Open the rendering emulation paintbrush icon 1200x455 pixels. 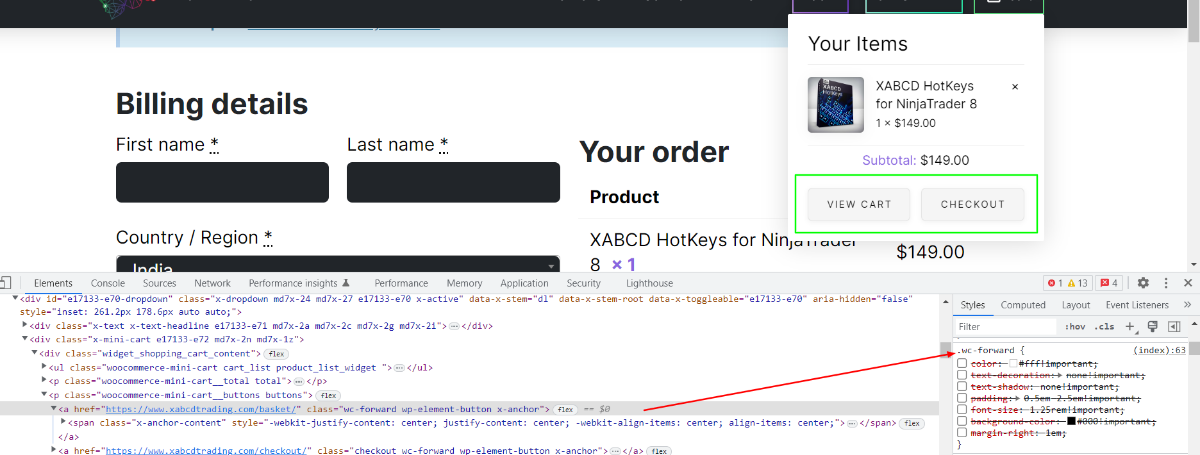click(1153, 327)
